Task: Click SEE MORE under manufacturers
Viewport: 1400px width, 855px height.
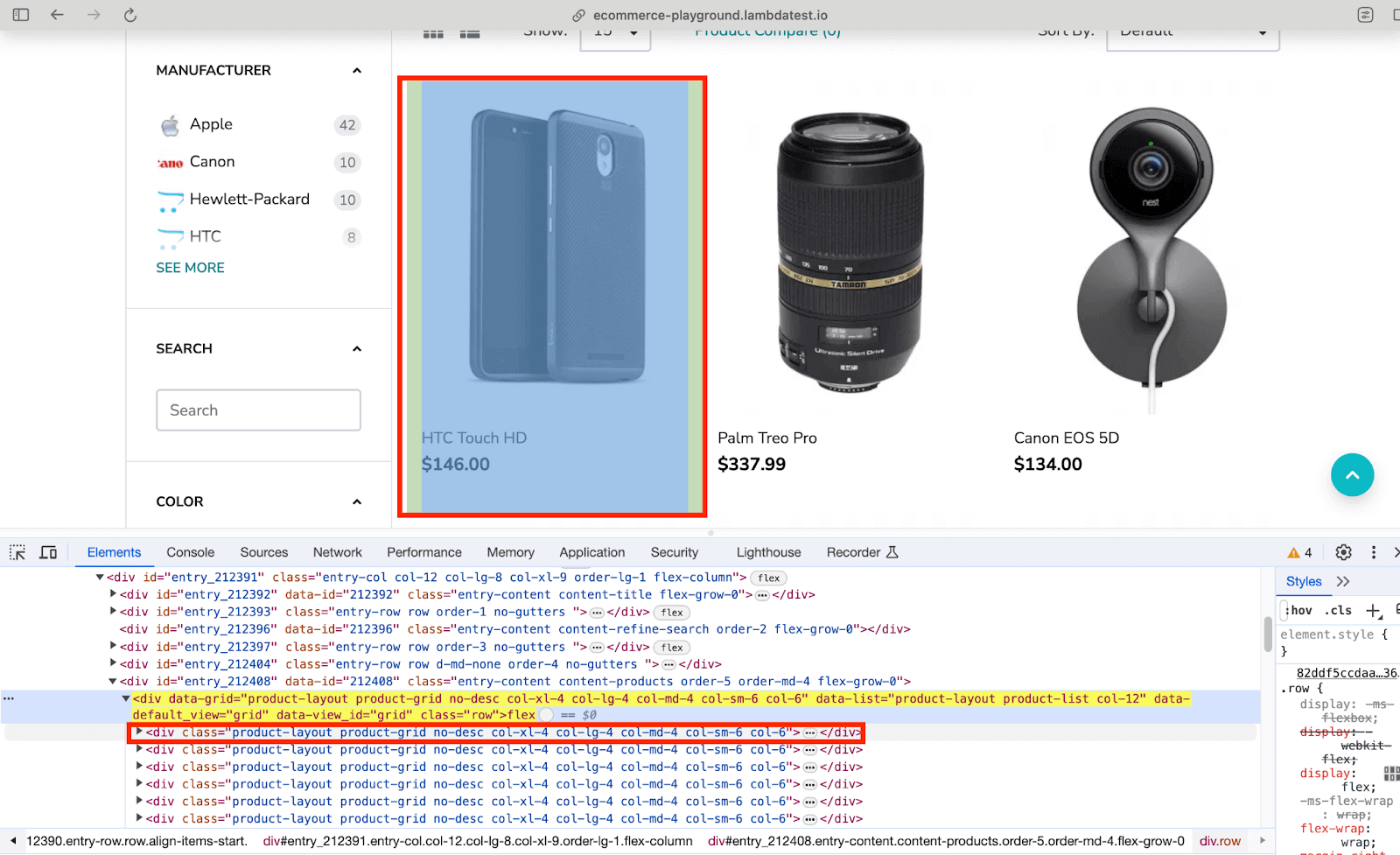Action: pos(190,268)
